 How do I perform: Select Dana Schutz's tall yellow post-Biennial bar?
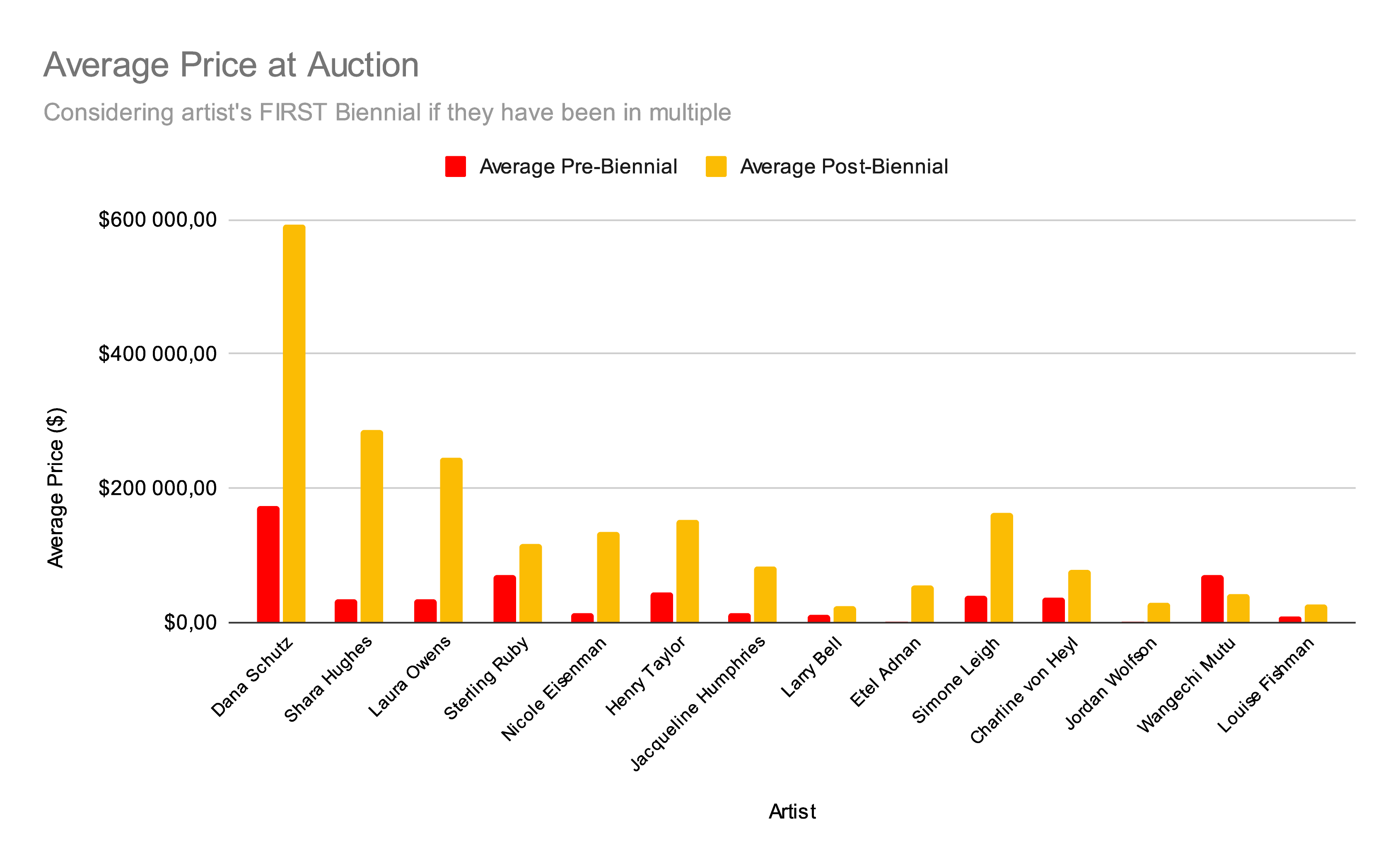point(294,424)
